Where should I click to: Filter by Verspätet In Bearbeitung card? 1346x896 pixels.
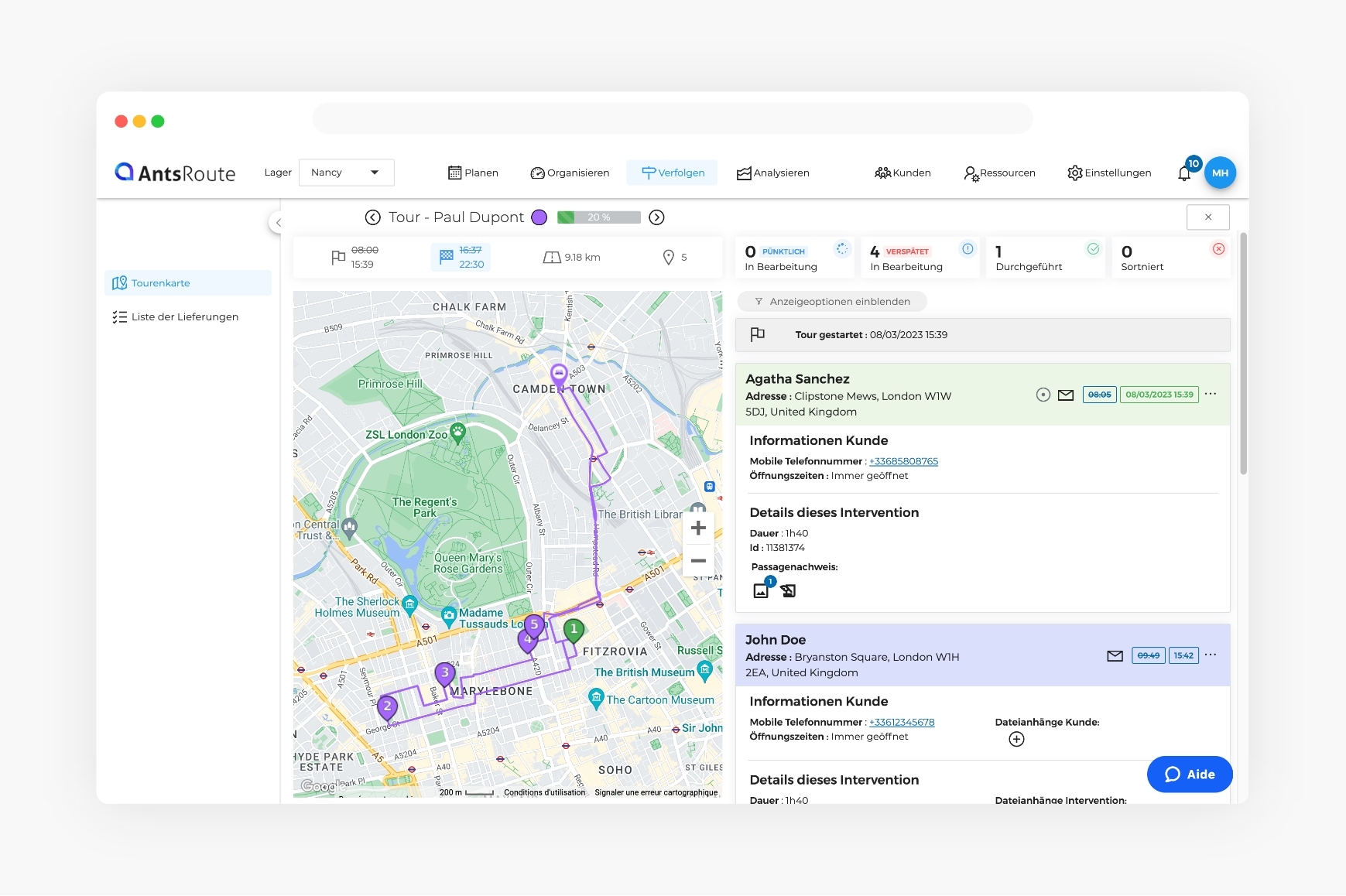tap(920, 258)
